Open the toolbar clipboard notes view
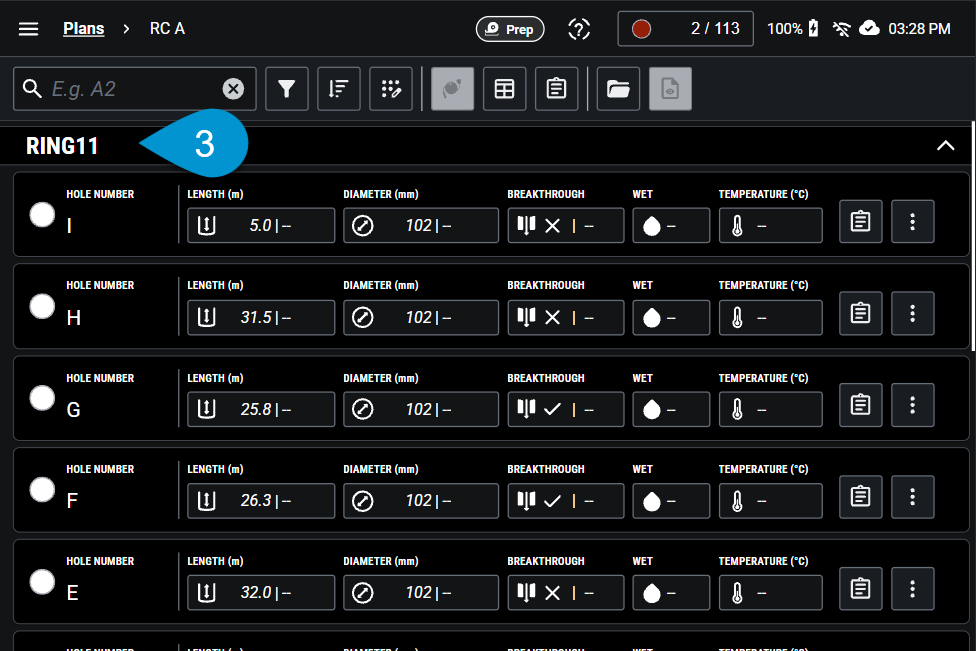Screen dimensions: 976x651 556,89
